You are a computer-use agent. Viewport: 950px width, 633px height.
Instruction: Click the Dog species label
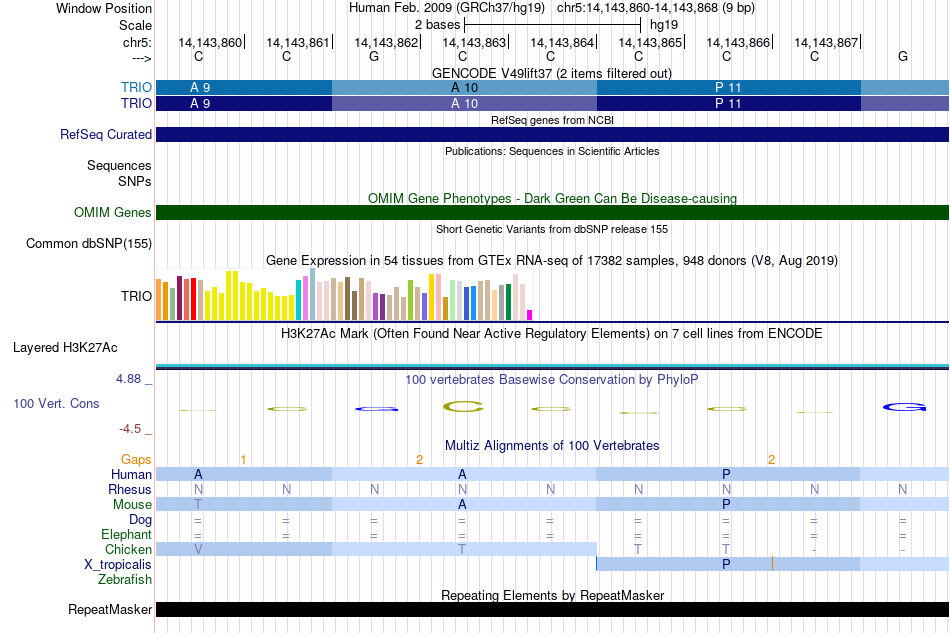click(x=140, y=520)
